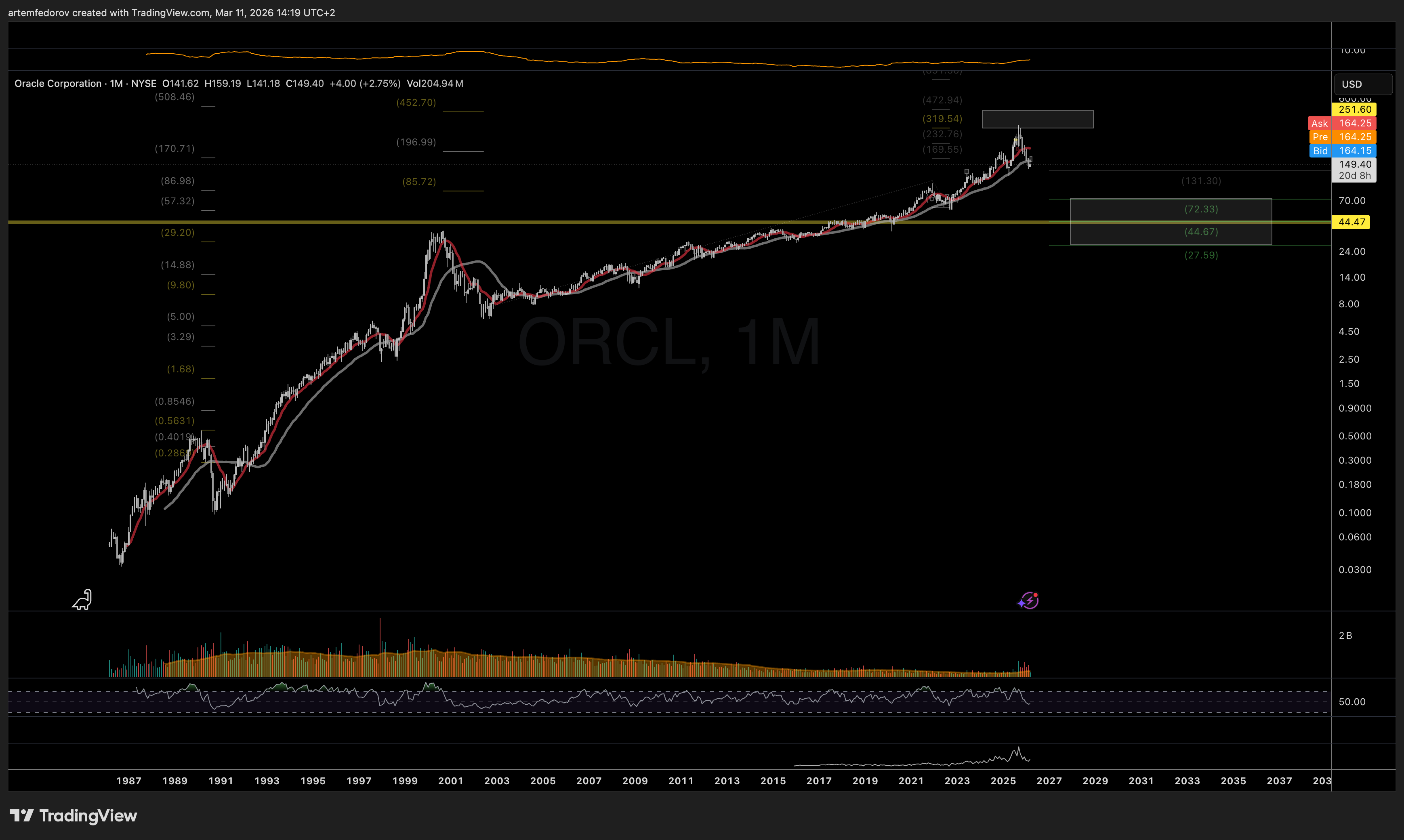
Task: Click the (170.71) level label
Action: tap(174, 148)
